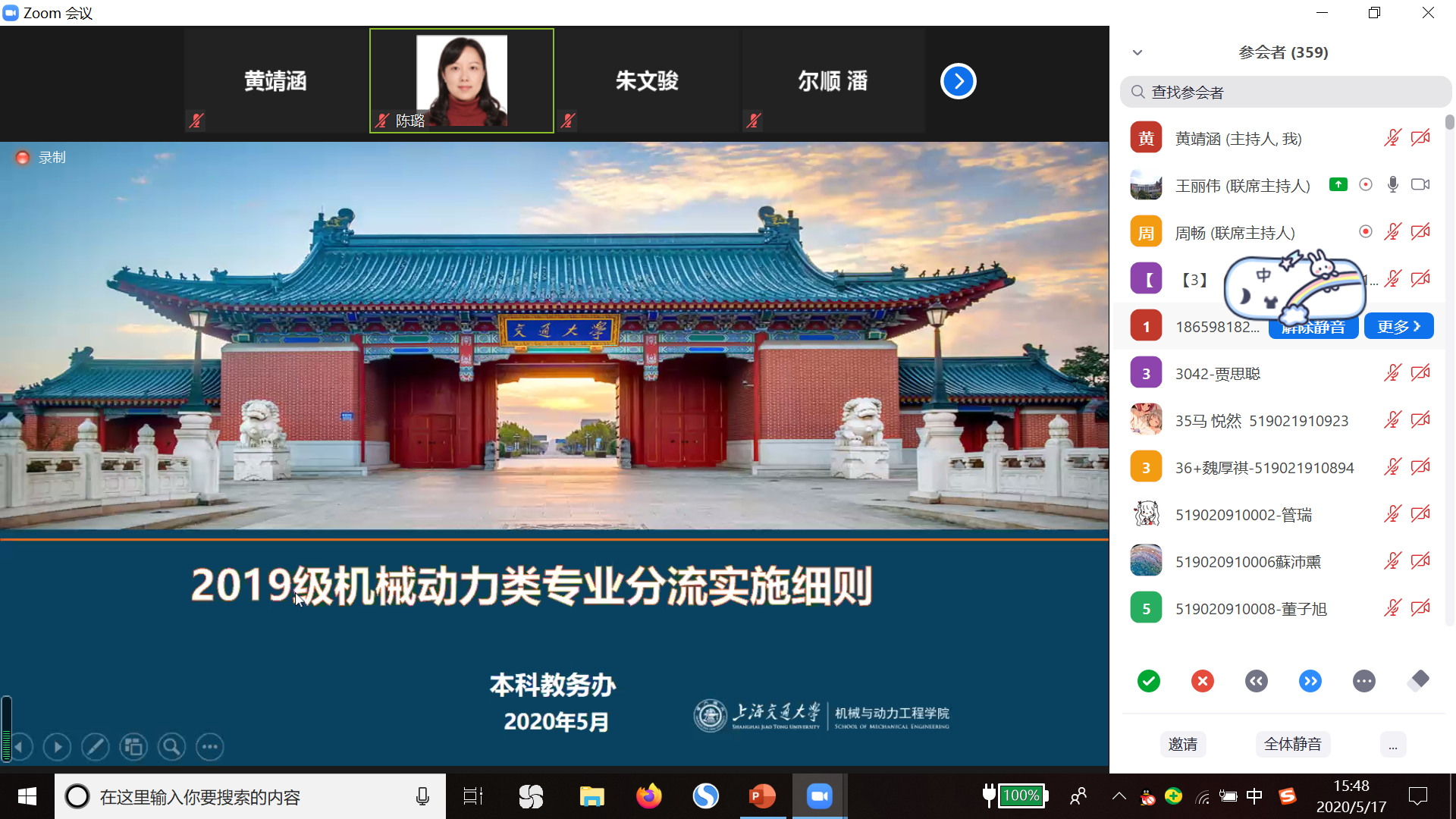Open the panel's ... more options button
Viewport: 1456px width, 819px height.
pos(1392,745)
